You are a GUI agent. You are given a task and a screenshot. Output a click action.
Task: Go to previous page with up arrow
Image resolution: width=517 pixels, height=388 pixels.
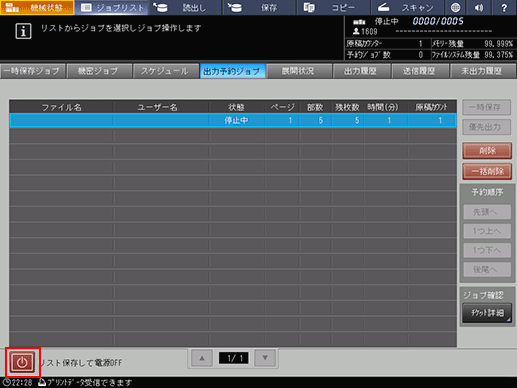202,358
